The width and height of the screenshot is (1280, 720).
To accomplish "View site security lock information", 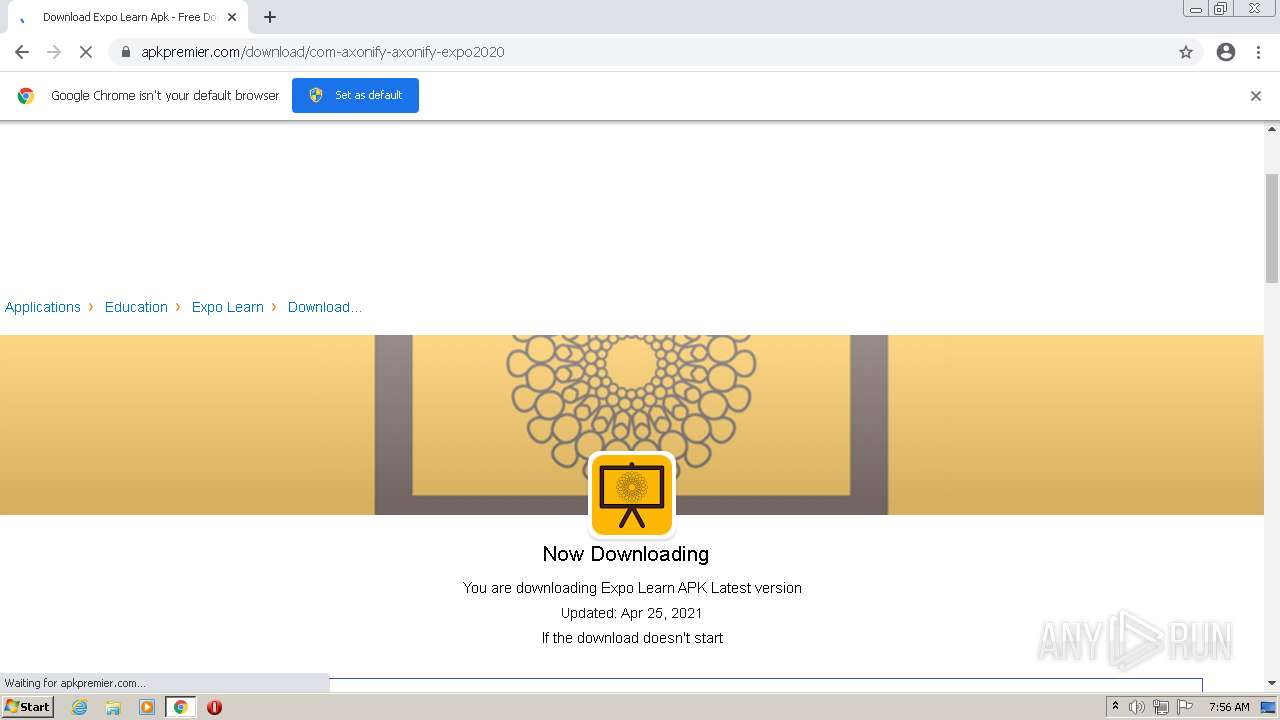I will (x=125, y=52).
